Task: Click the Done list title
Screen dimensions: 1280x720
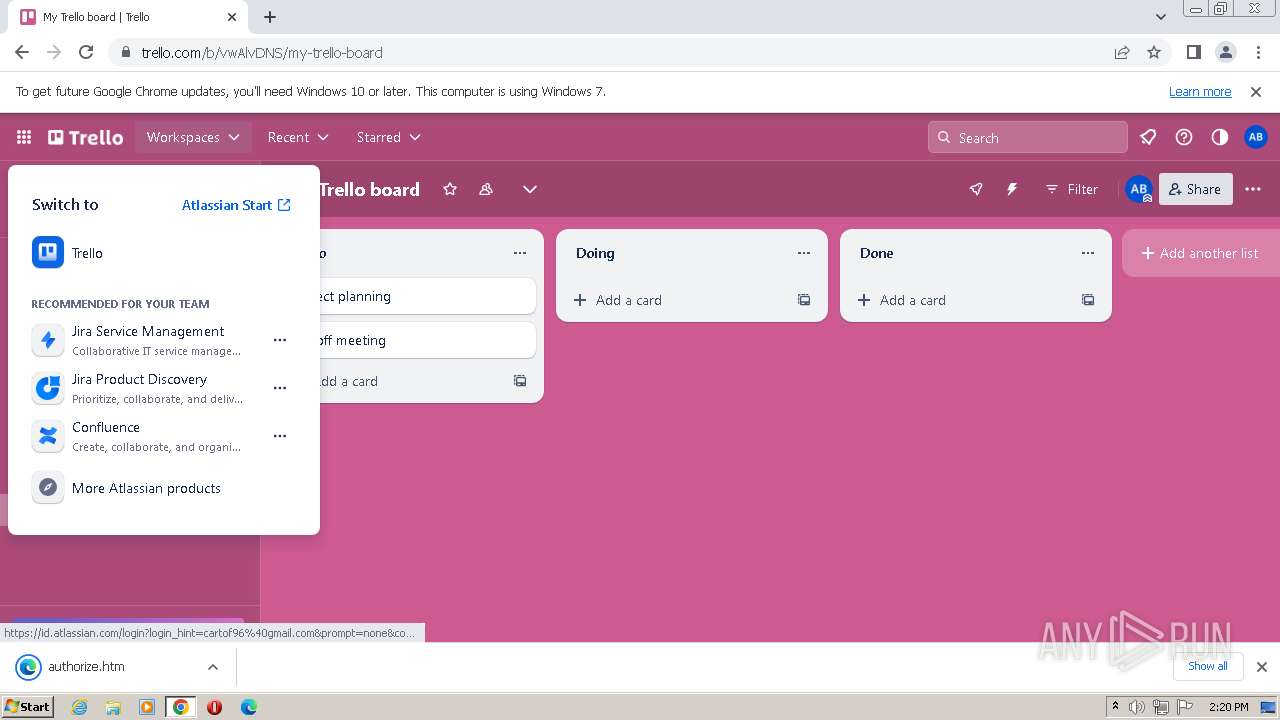Action: coord(876,253)
